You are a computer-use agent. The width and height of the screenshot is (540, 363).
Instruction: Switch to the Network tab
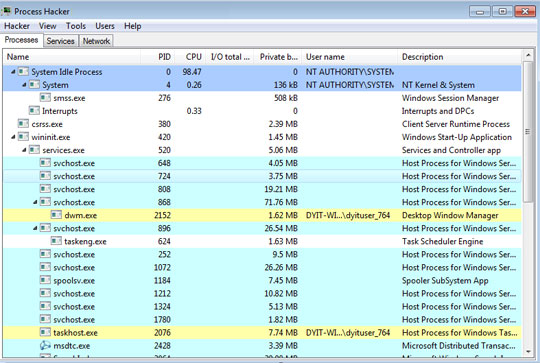tap(96, 41)
